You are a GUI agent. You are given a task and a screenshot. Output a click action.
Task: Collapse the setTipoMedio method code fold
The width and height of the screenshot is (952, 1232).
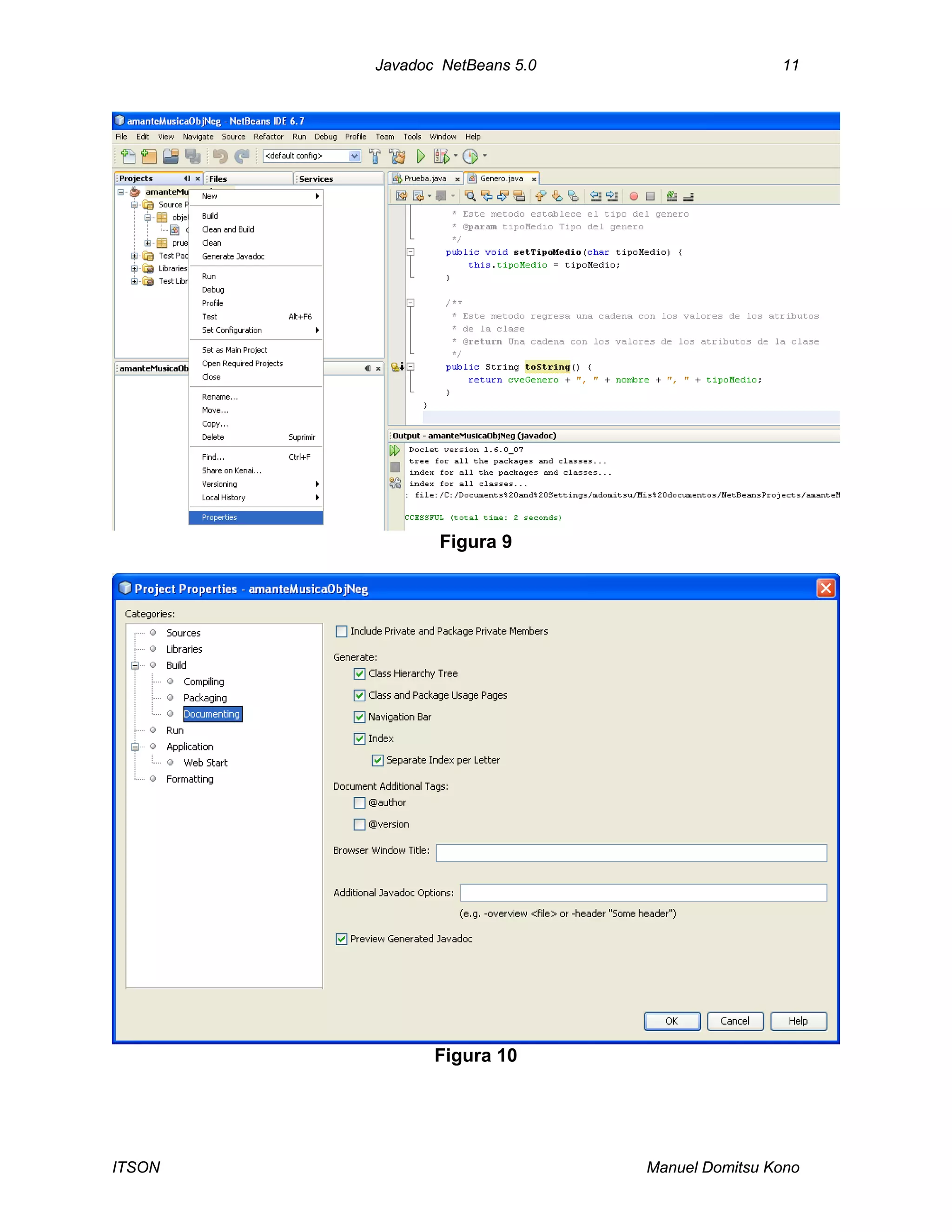[410, 252]
